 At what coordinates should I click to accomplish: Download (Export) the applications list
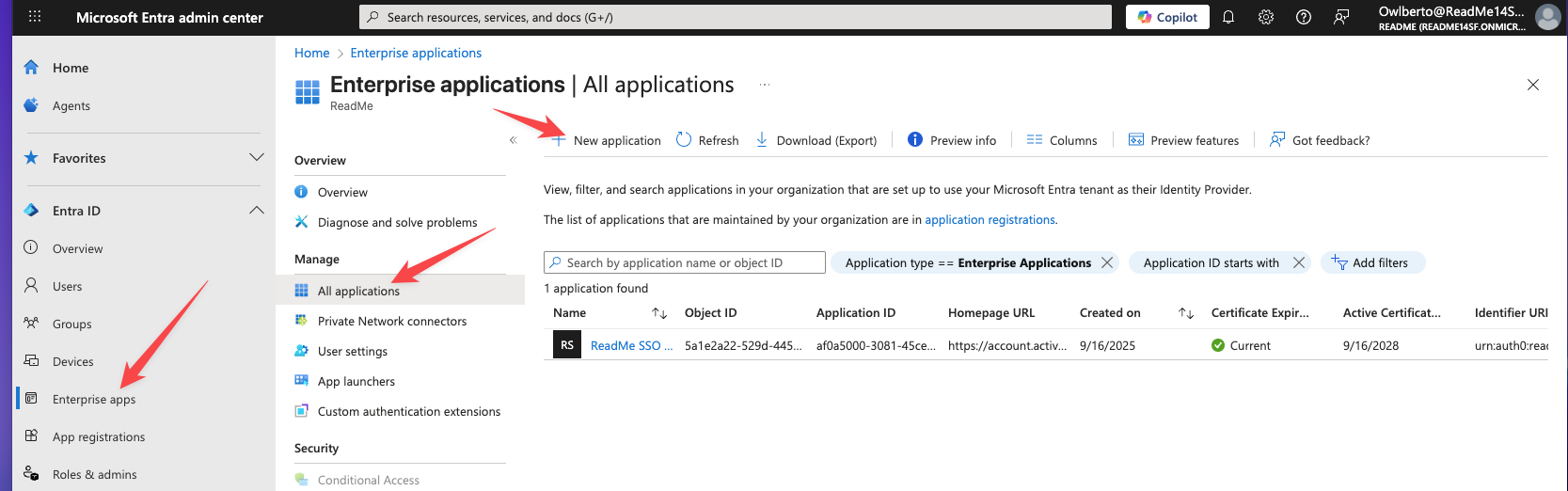tap(816, 140)
